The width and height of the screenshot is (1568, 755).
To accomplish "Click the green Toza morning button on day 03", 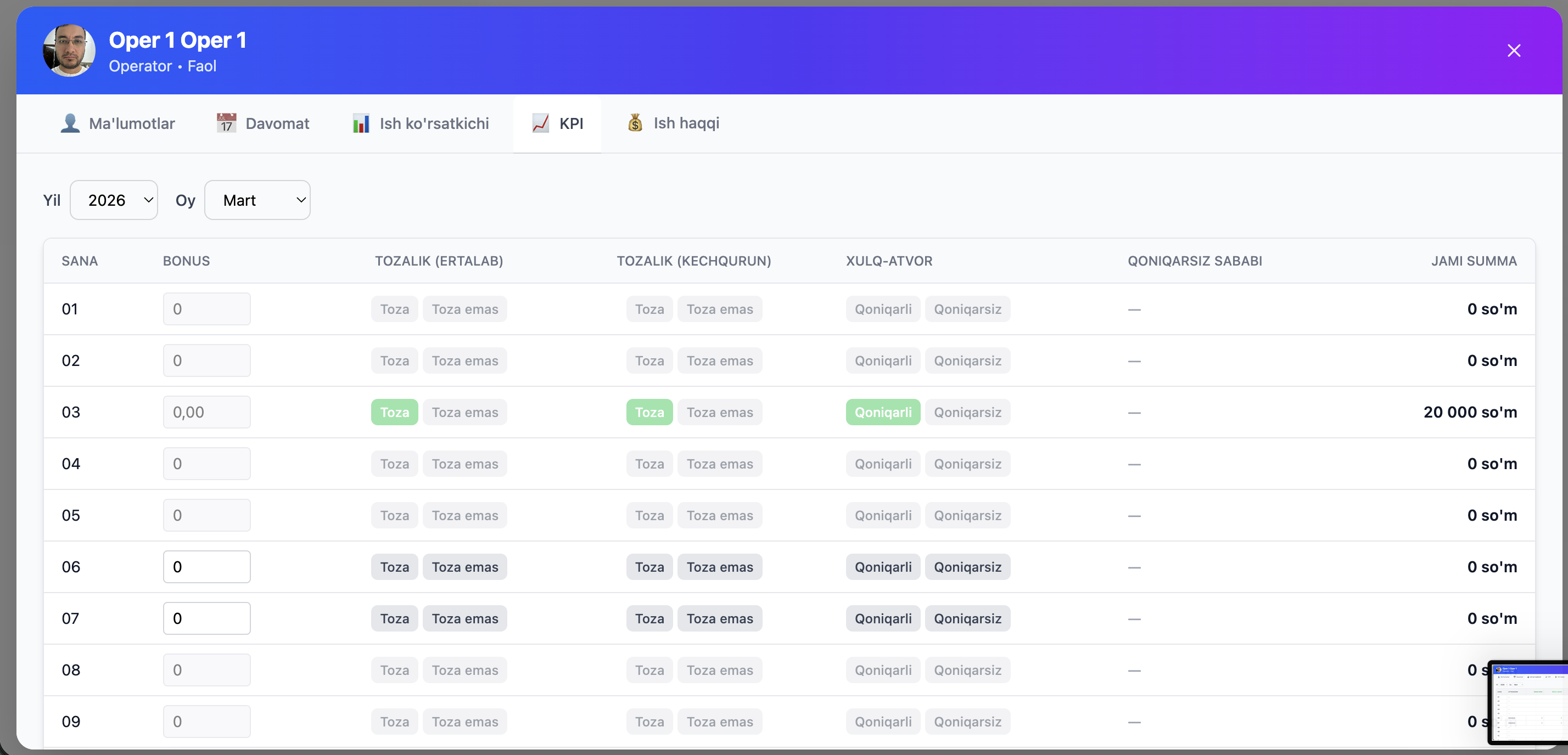I will click(394, 413).
